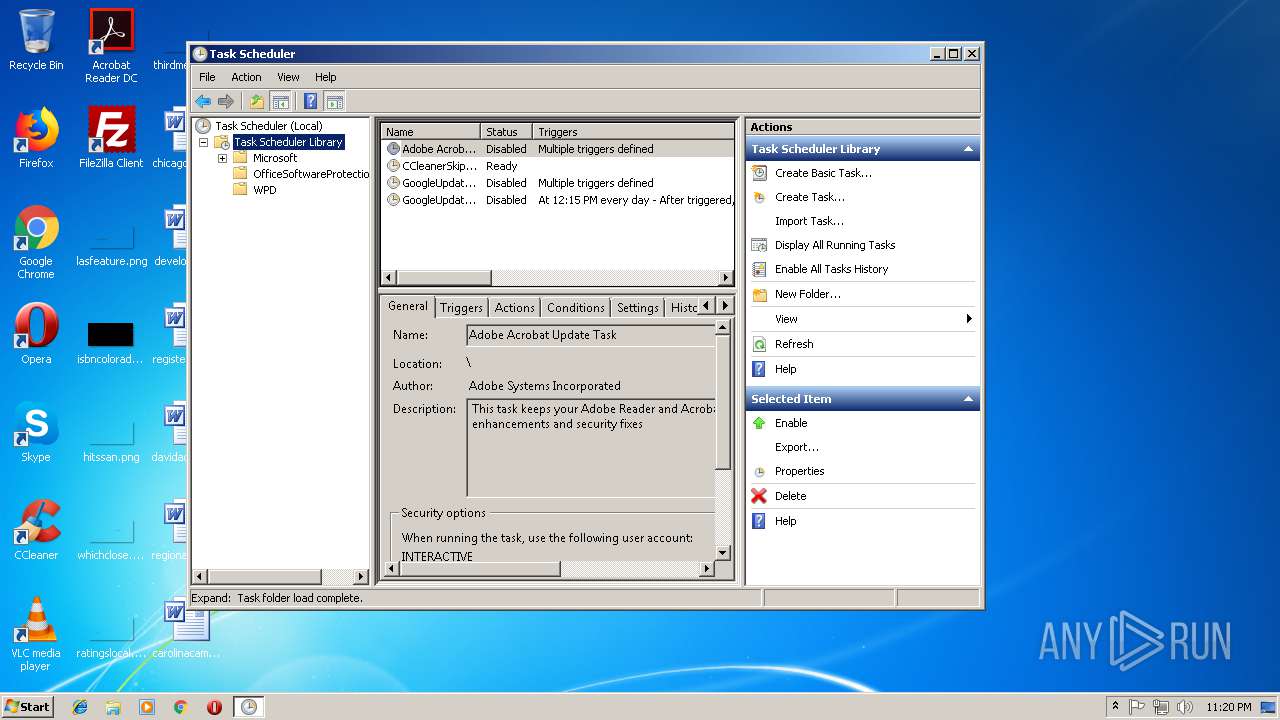Click the clock showing 11:20 PM

1228,707
